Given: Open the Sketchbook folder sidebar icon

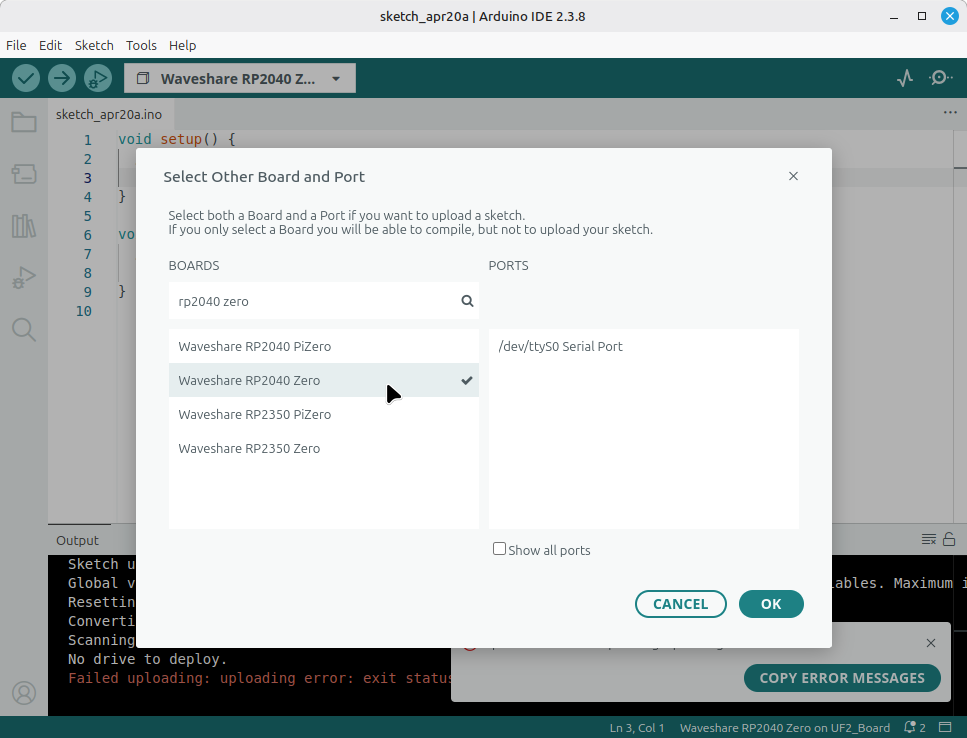Looking at the screenshot, I should (24, 122).
